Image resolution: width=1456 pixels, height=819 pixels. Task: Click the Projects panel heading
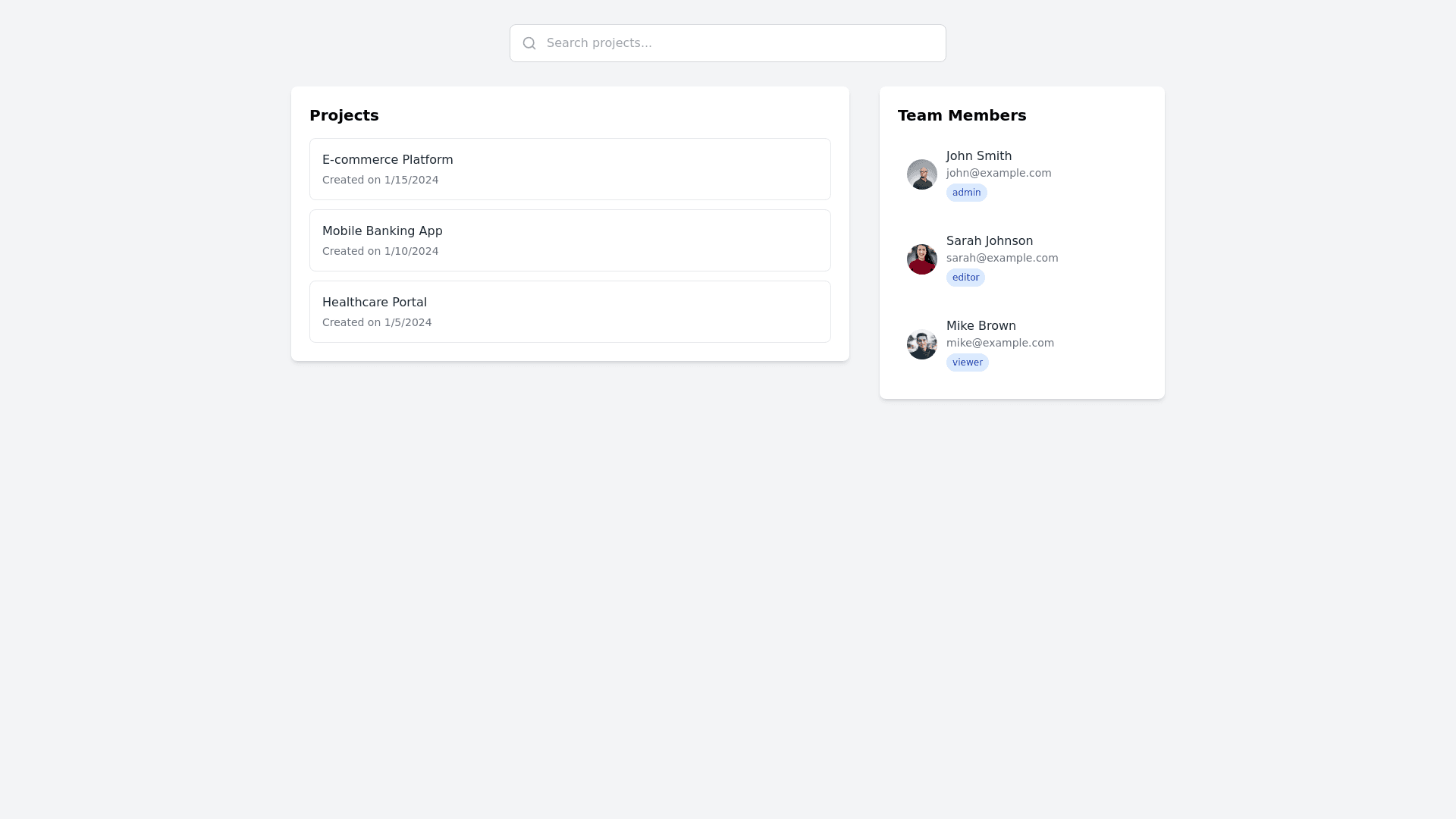click(344, 115)
